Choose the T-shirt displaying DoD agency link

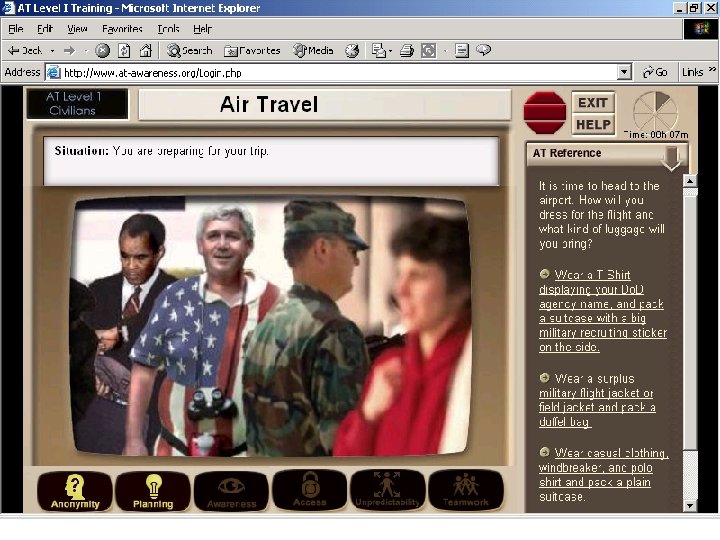pyautogui.click(x=603, y=311)
